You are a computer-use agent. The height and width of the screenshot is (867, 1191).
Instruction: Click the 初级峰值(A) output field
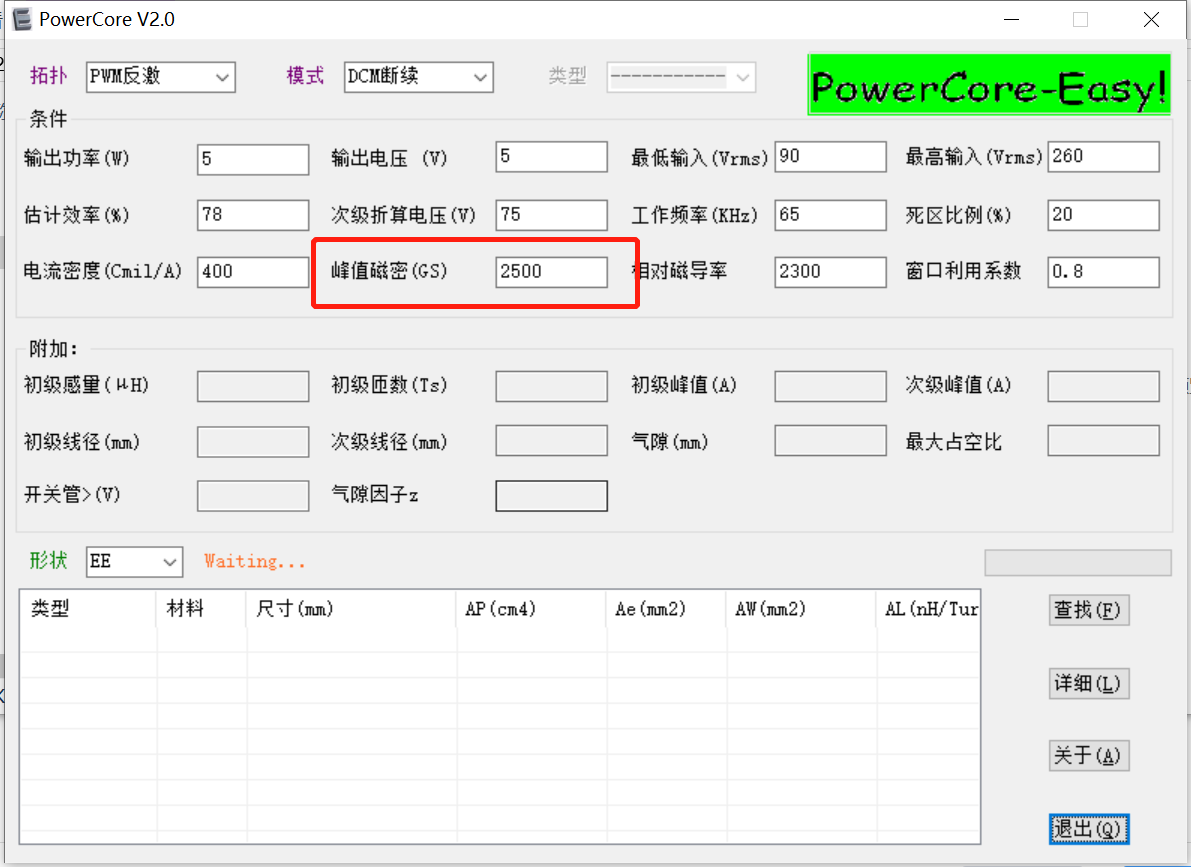(830, 386)
